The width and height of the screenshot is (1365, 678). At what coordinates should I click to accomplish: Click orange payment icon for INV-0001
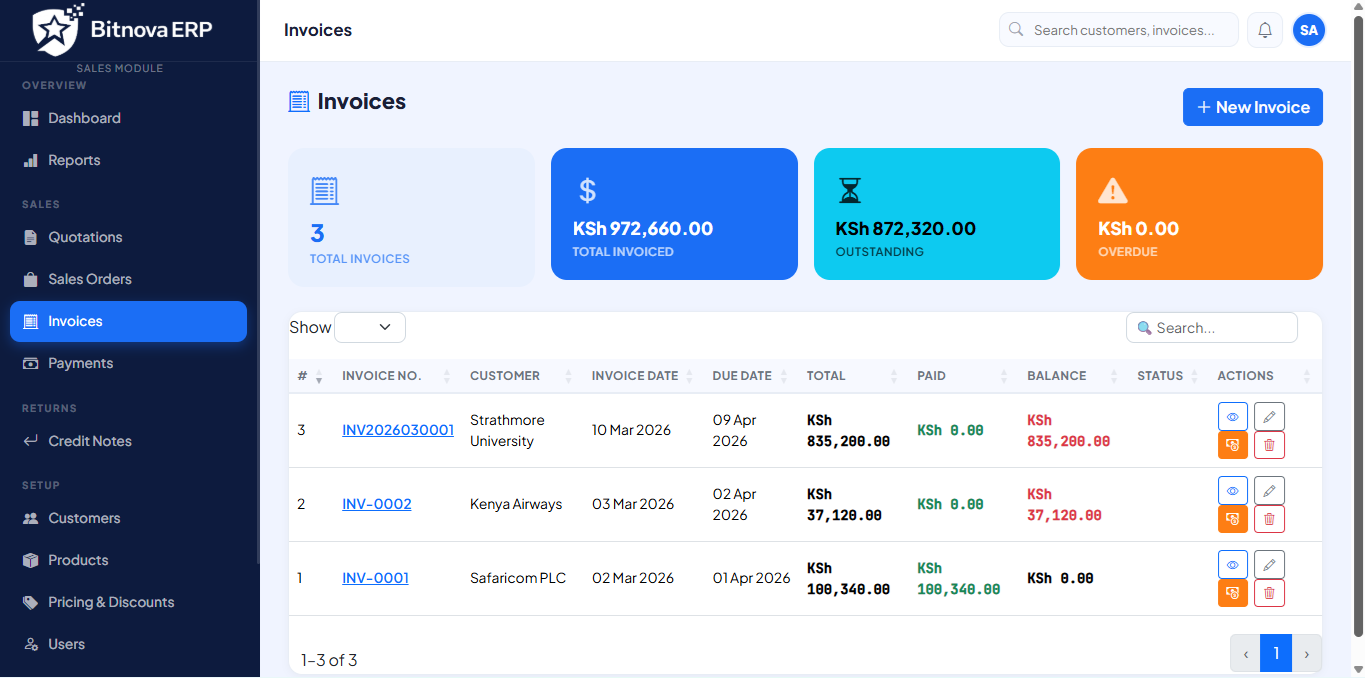click(1233, 593)
